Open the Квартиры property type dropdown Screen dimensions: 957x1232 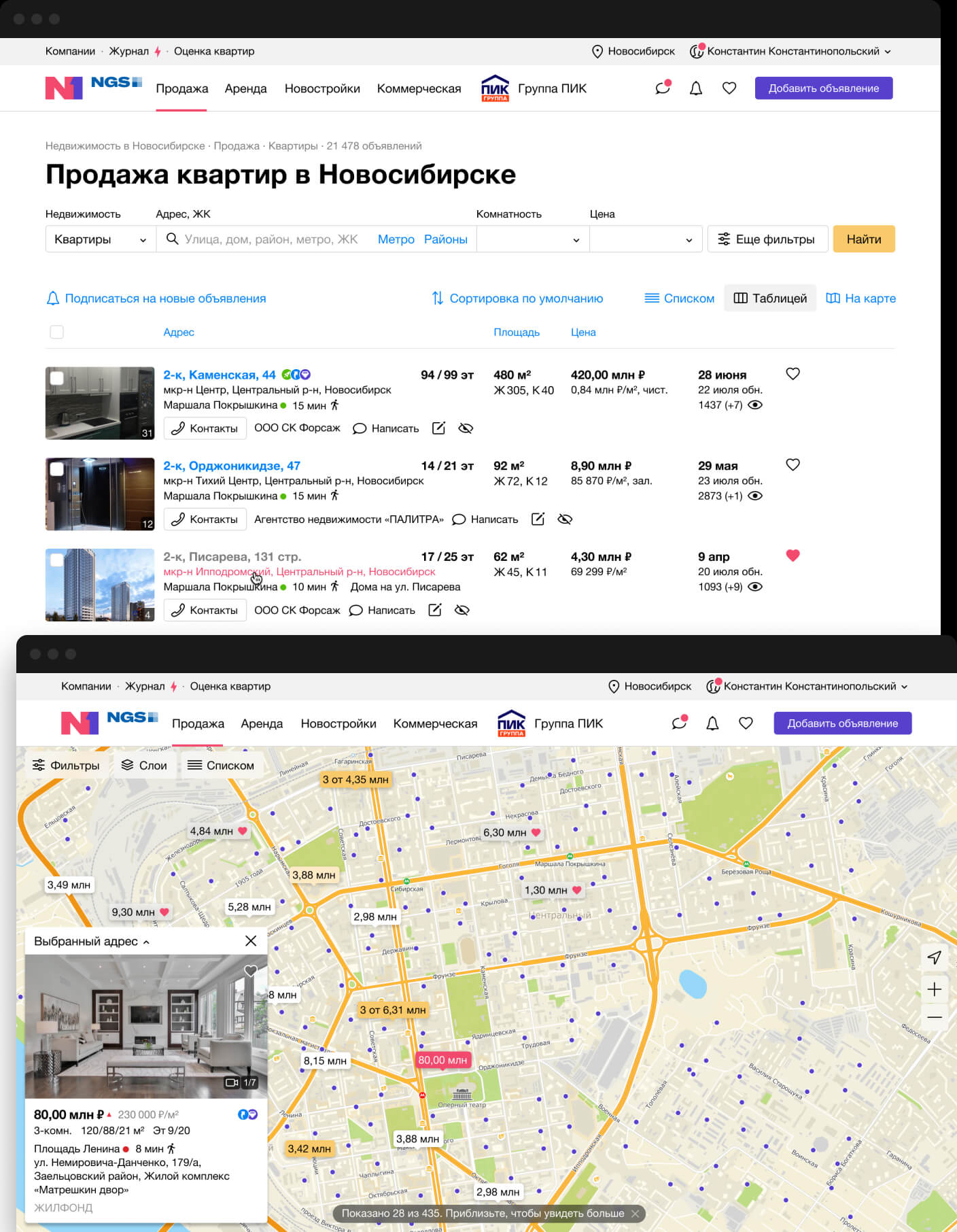point(100,239)
